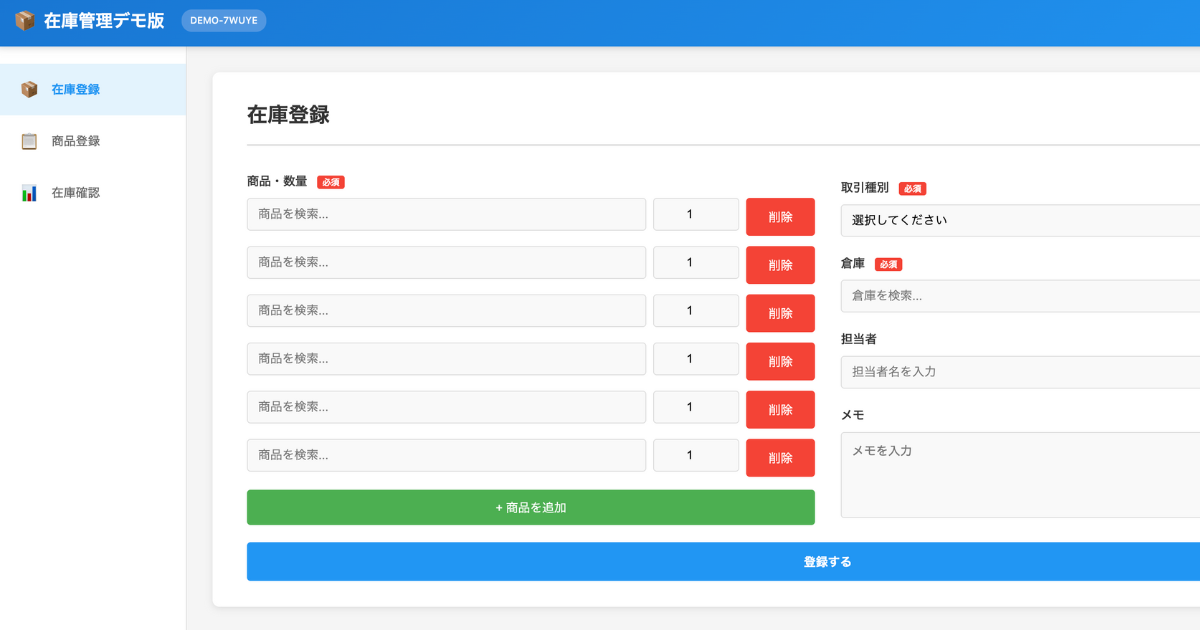
Task: Click the 在庫確認 bar chart icon in sidebar
Action: click(29, 193)
